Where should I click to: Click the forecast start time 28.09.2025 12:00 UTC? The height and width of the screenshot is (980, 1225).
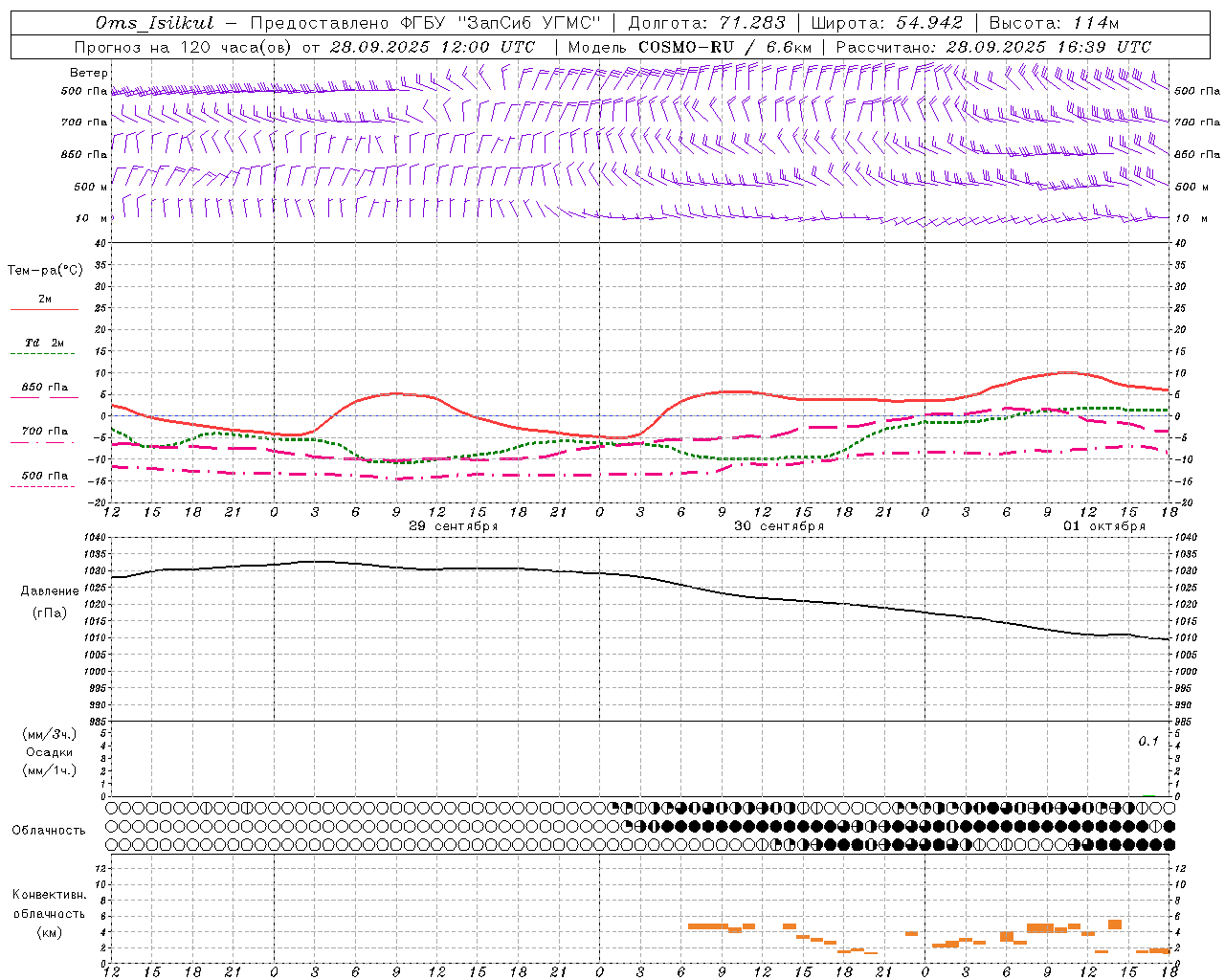[433, 47]
